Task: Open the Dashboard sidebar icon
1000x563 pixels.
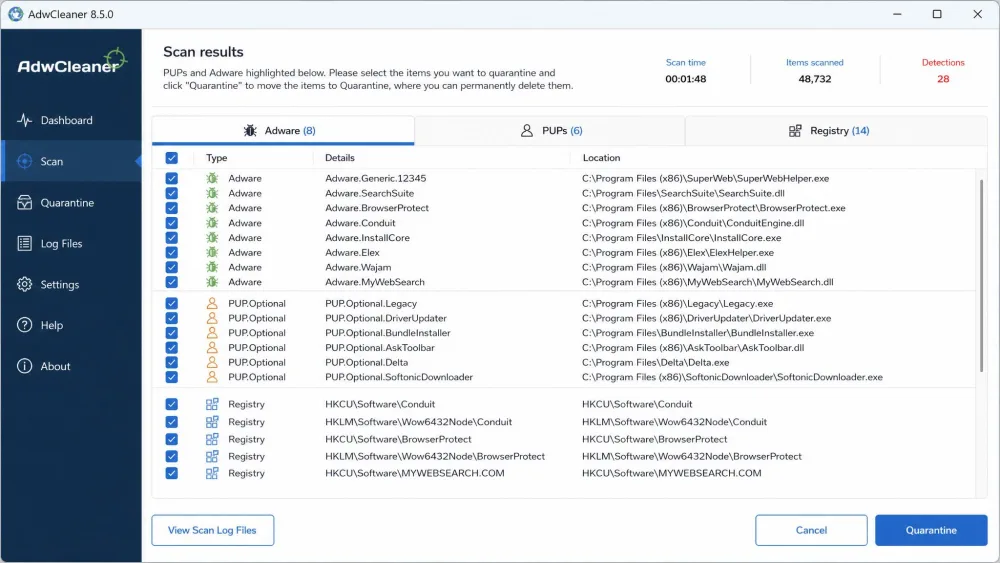Action: [x=24, y=120]
